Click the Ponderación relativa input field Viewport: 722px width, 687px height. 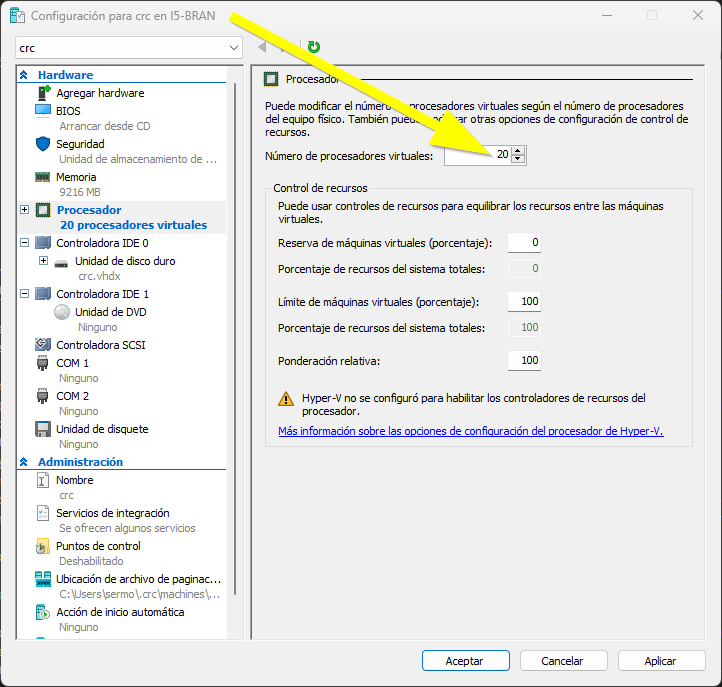point(524,361)
